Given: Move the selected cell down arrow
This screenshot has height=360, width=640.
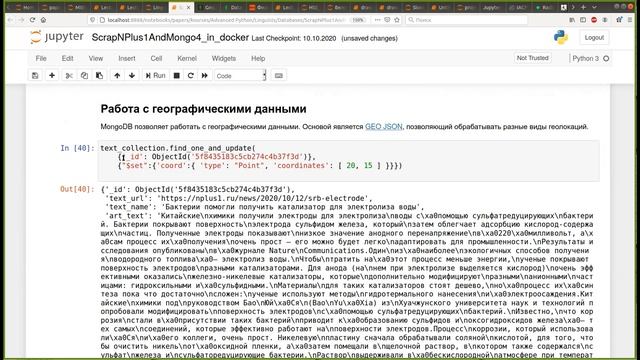Looking at the screenshot, I should [132, 76].
